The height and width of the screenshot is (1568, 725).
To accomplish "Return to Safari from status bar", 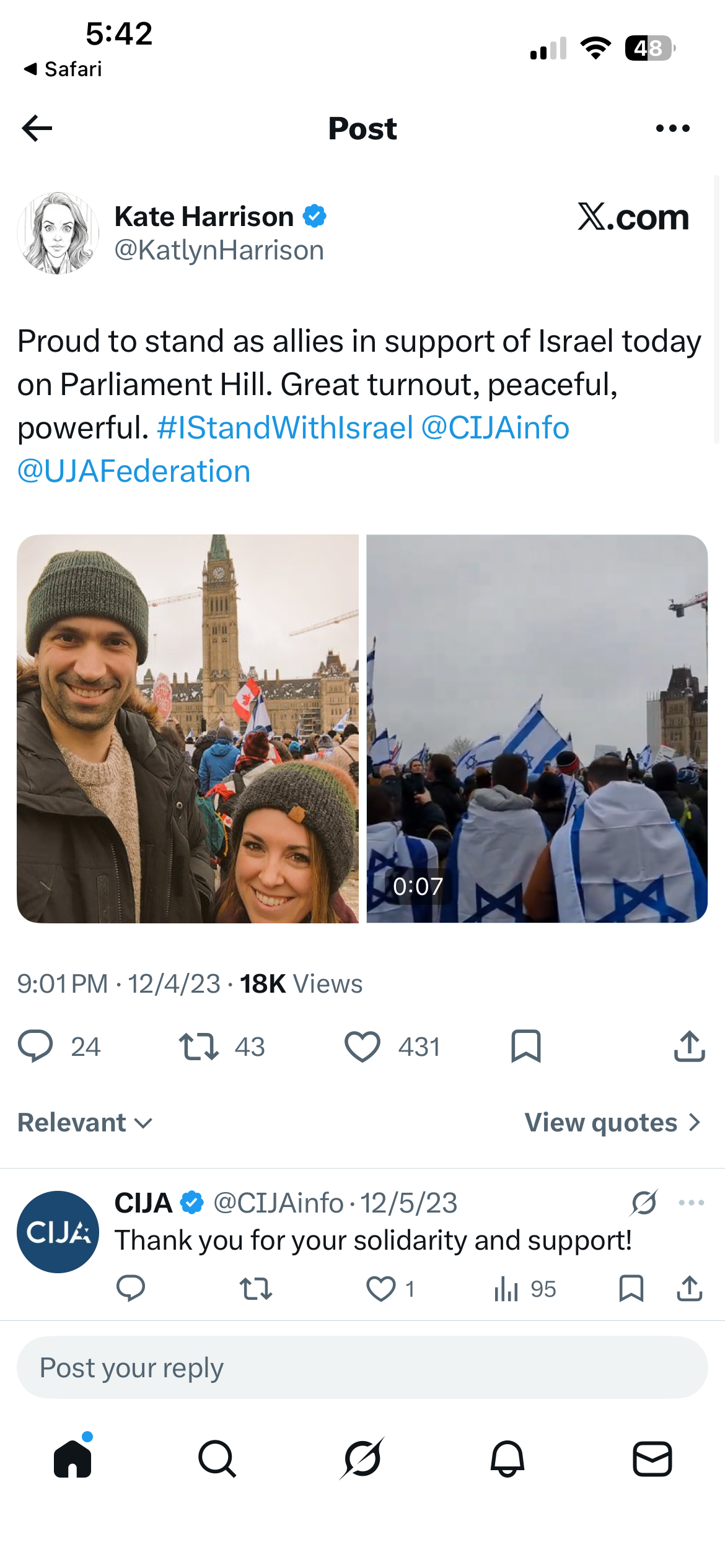I will [x=63, y=69].
